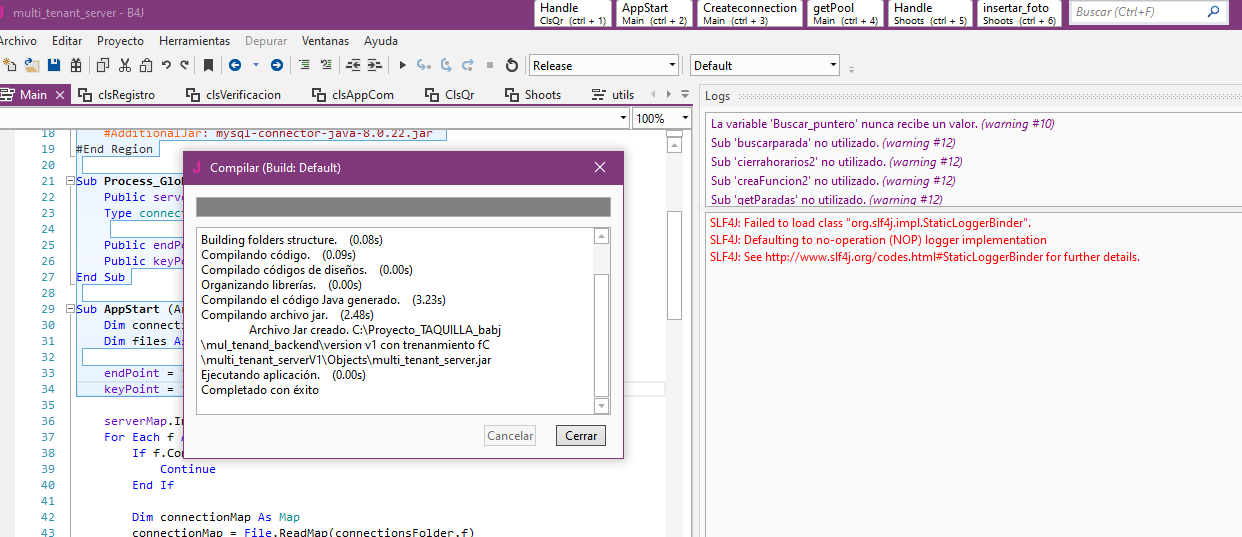Open the Release build mode dropdown
The height and width of the screenshot is (537, 1242).
click(x=604, y=65)
